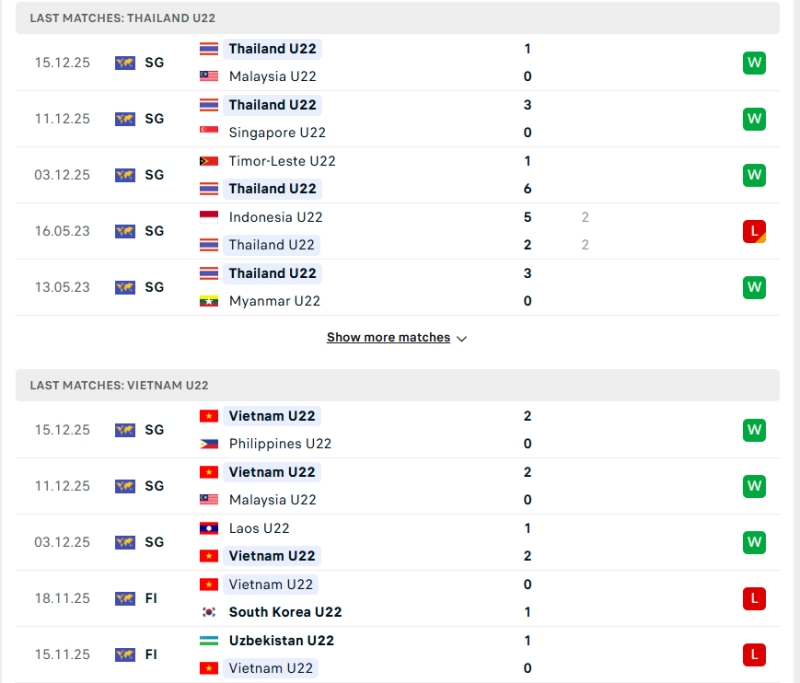This screenshot has height=683, width=800.
Task: Click the Uzbekistan flag icon next to Uzbekistan U22
Action: point(208,640)
